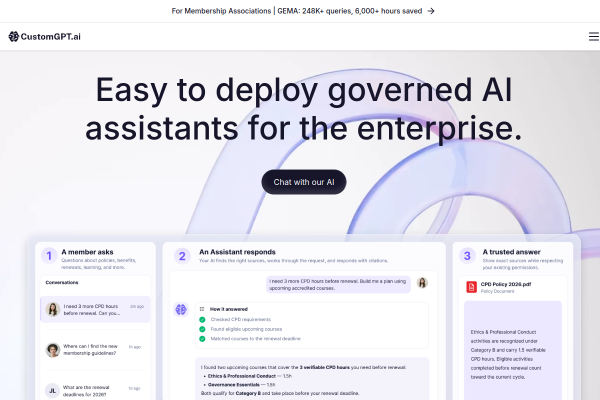Click the 'Governance Essentials' course bullet
The height and width of the screenshot is (400, 600).
tap(239, 385)
